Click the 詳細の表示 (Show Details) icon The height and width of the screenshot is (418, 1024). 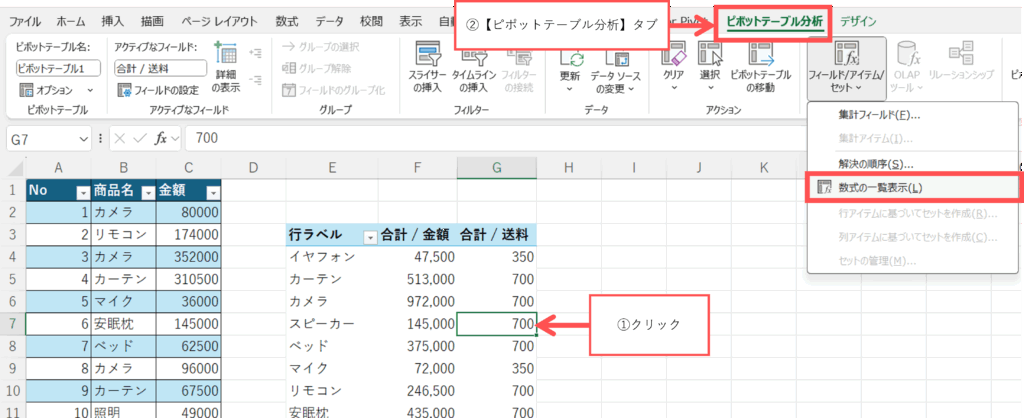pyautogui.click(x=226, y=65)
